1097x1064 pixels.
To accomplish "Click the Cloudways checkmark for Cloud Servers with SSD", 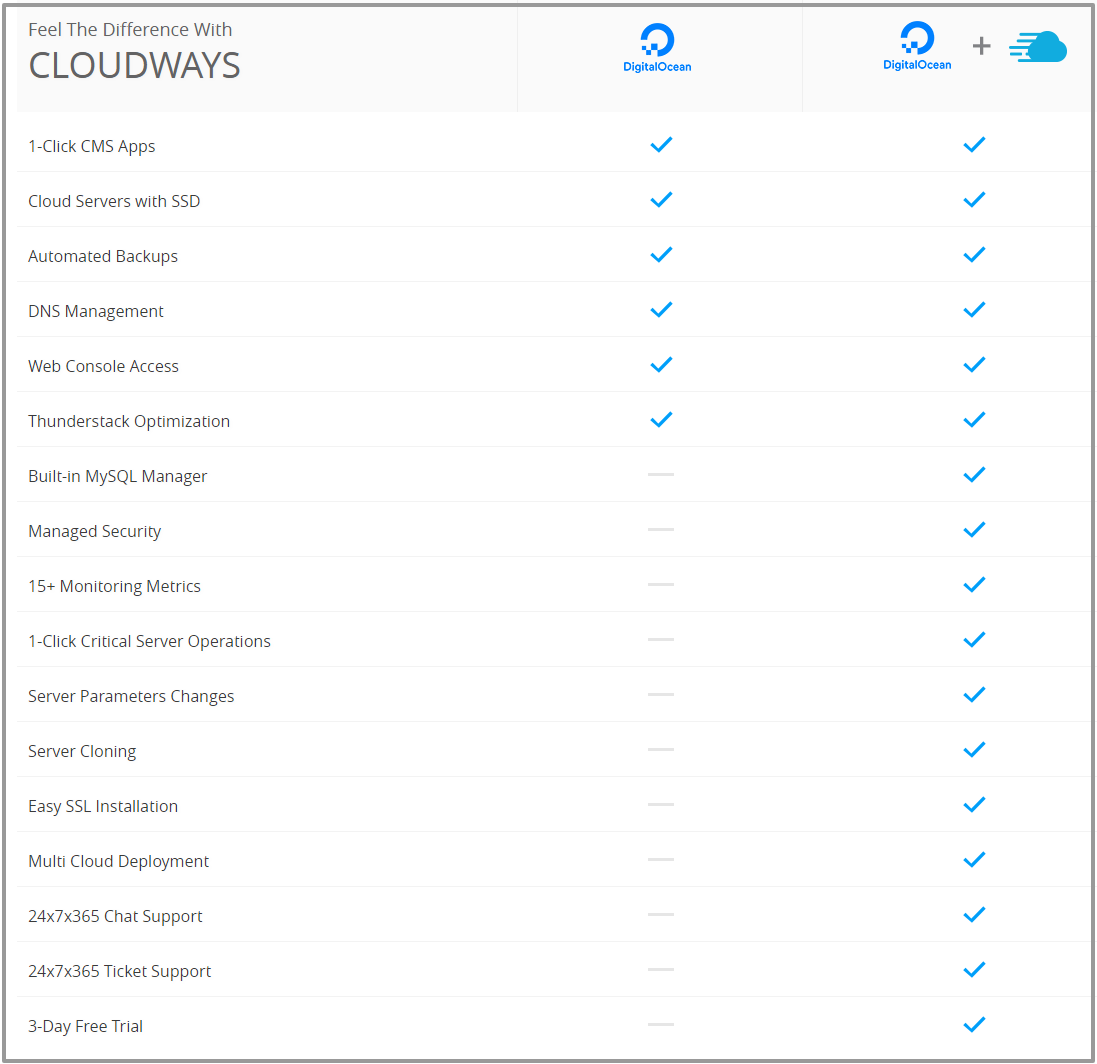I will click(974, 200).
